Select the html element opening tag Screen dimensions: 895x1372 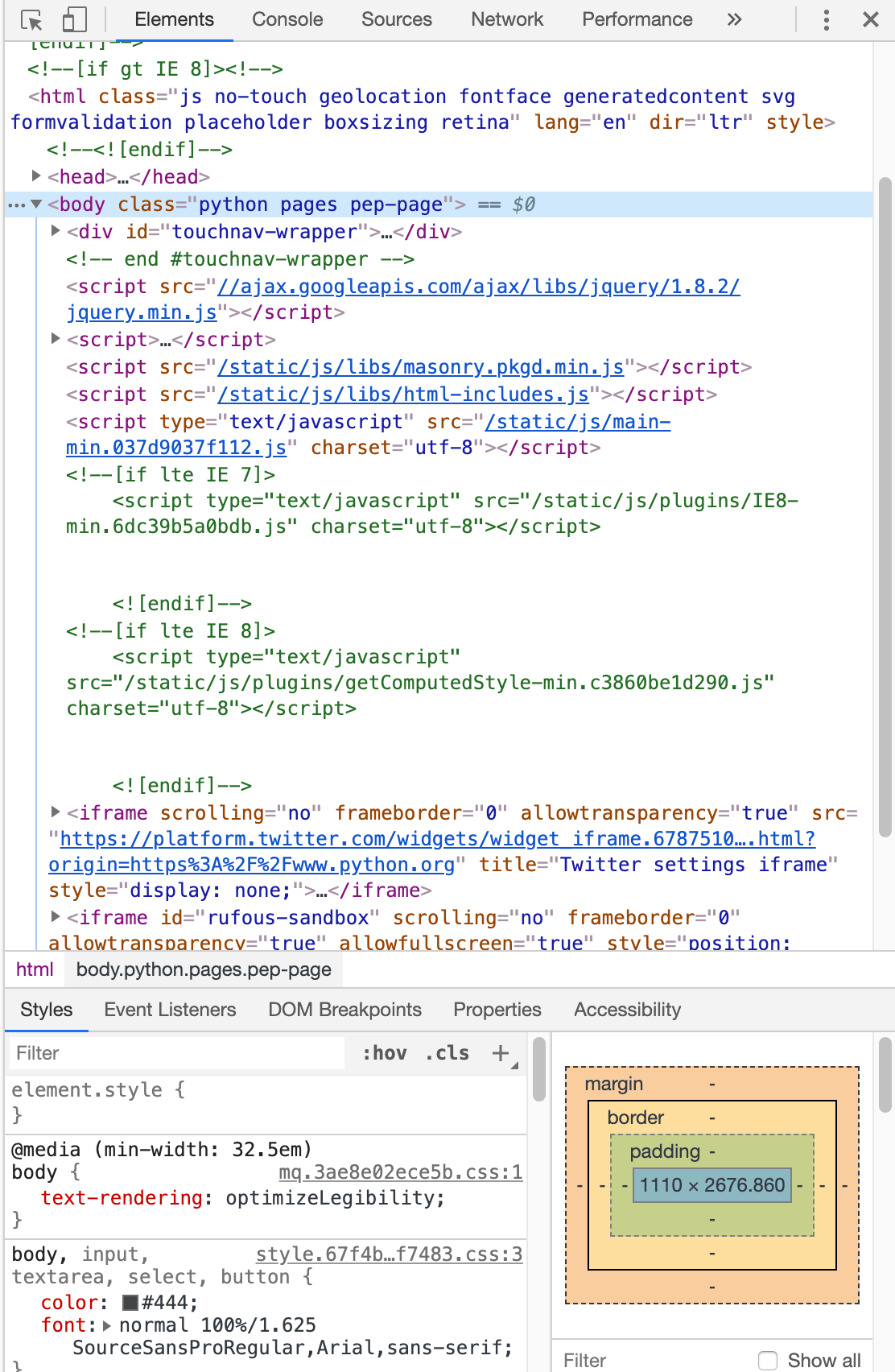click(423, 110)
